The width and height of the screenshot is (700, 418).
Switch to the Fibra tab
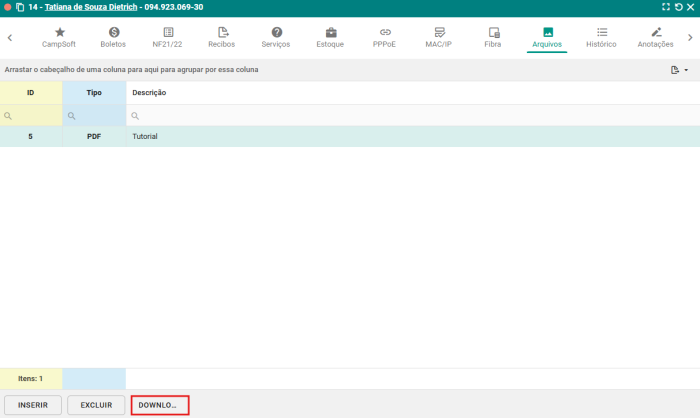[x=493, y=37]
